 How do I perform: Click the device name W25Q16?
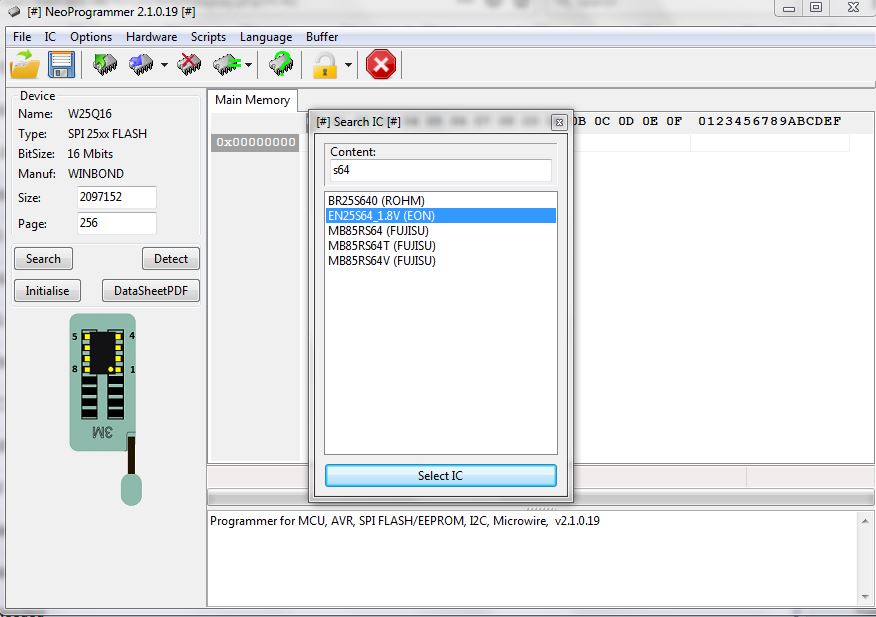tap(90, 114)
